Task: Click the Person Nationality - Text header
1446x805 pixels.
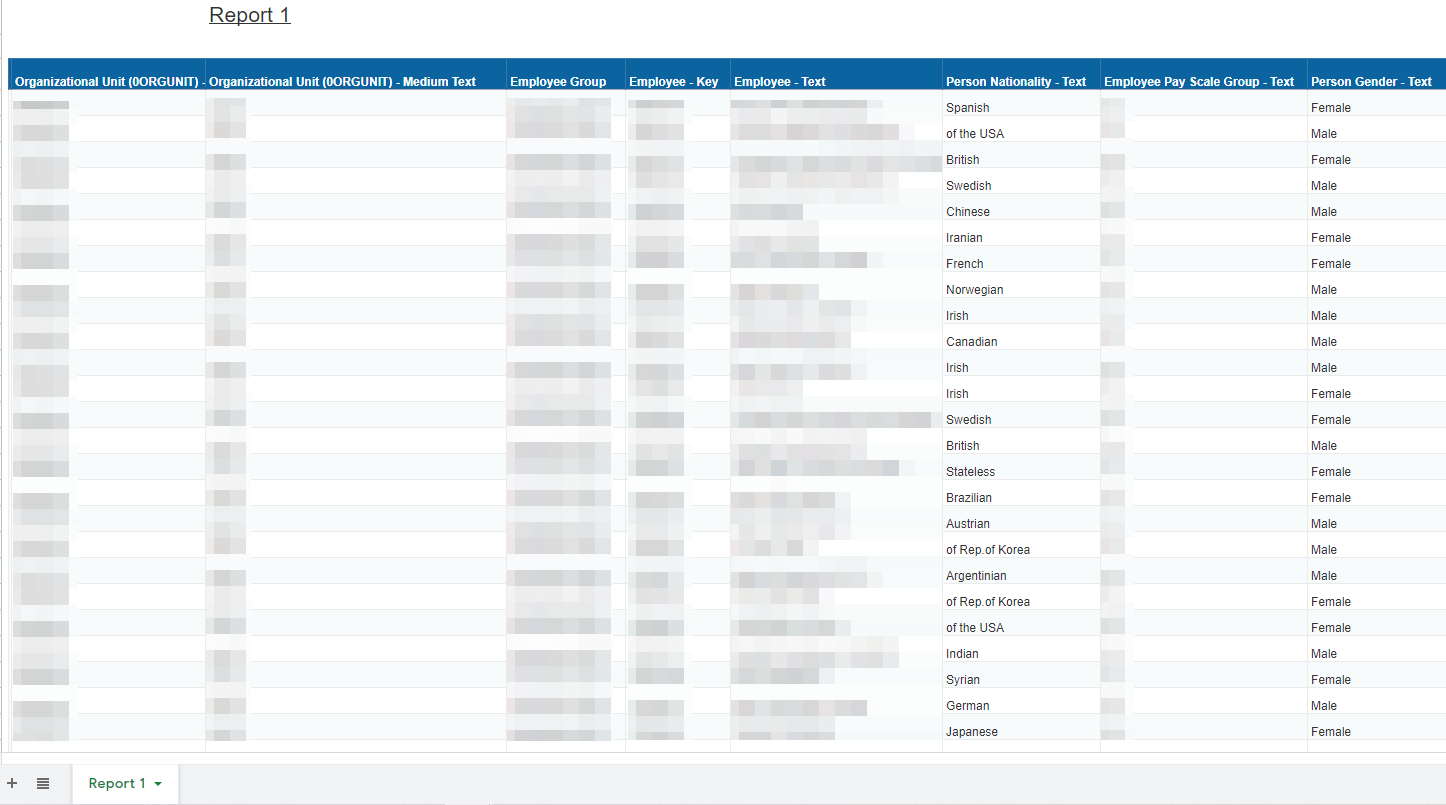Action: click(1016, 82)
